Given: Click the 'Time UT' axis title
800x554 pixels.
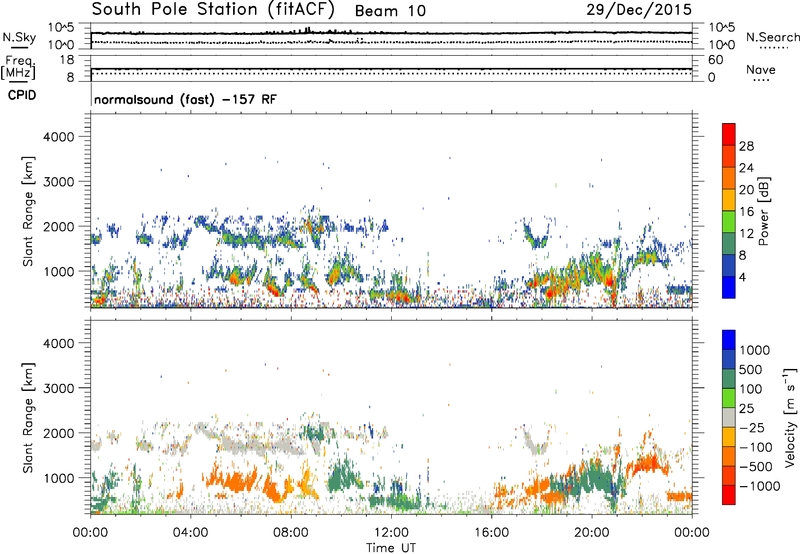Looking at the screenshot, I should click(391, 547).
